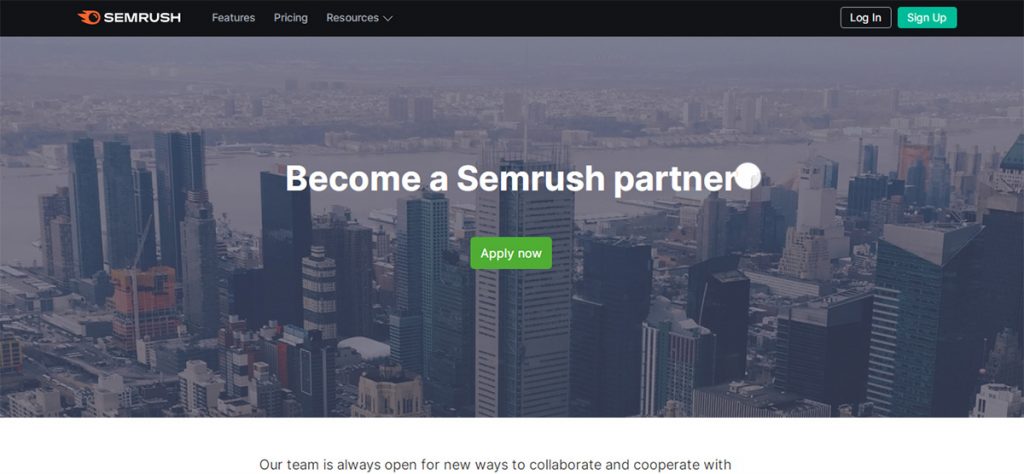Click the Apply now button
Screen dimensions: 1024x474
point(511,253)
